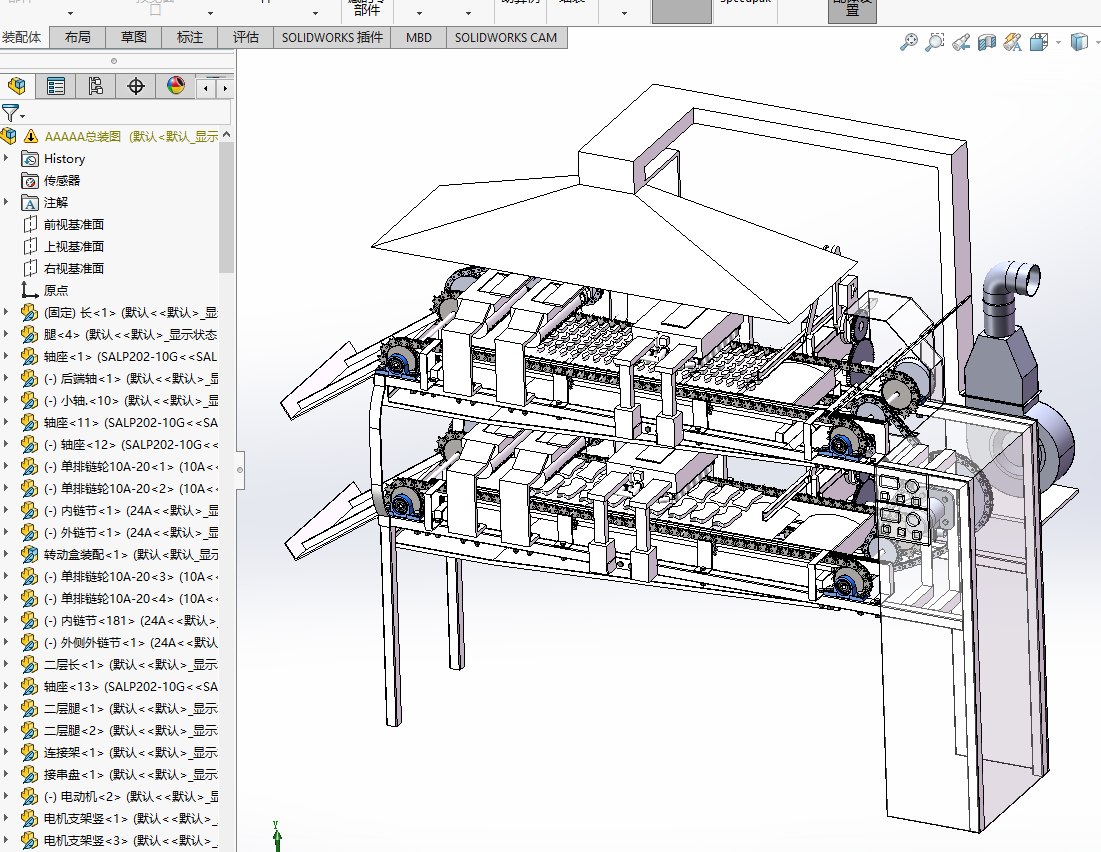
Task: Select the Zoom to Area tool
Action: tap(934, 42)
